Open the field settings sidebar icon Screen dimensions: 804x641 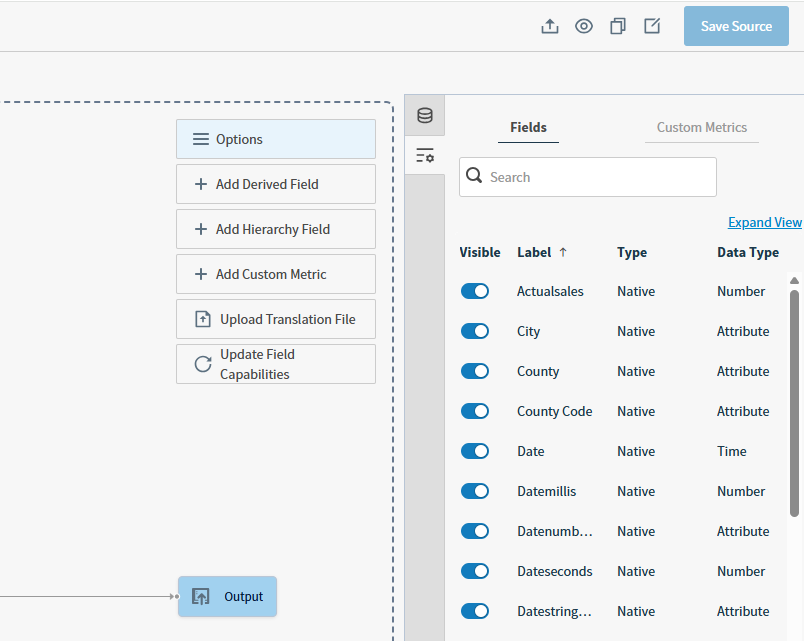[x=425, y=155]
